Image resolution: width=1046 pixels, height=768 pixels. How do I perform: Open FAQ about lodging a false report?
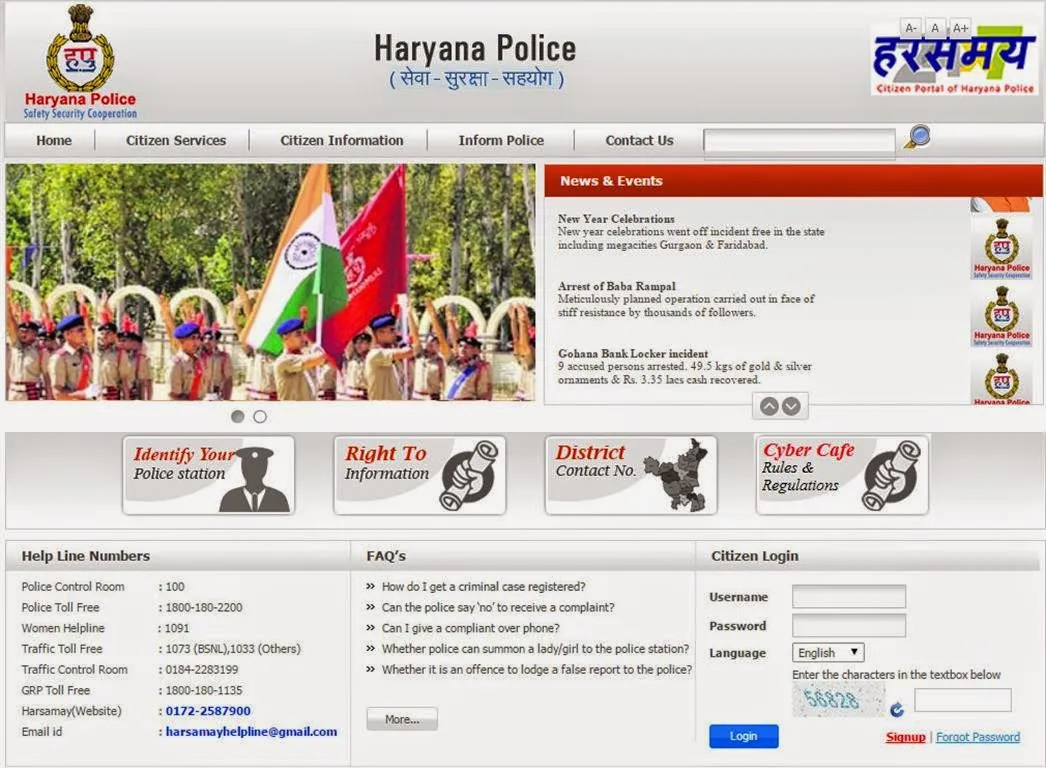[x=537, y=670]
